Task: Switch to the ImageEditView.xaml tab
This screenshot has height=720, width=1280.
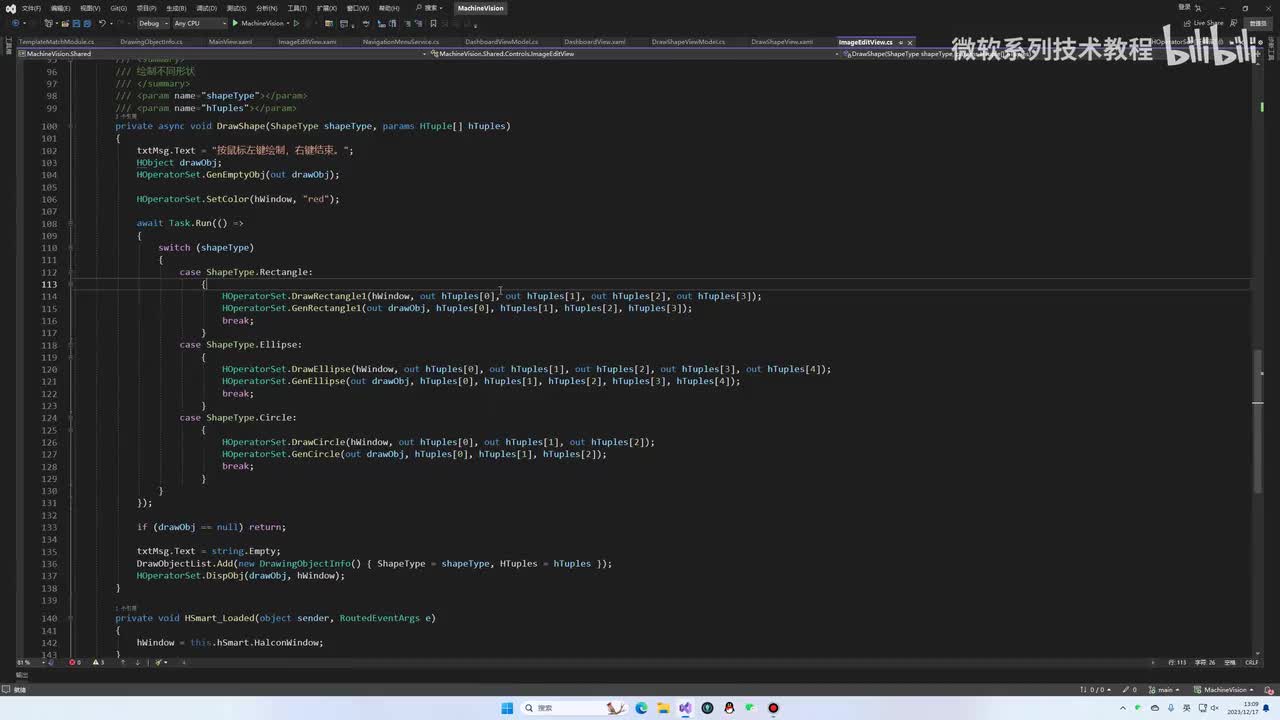Action: [x=307, y=42]
